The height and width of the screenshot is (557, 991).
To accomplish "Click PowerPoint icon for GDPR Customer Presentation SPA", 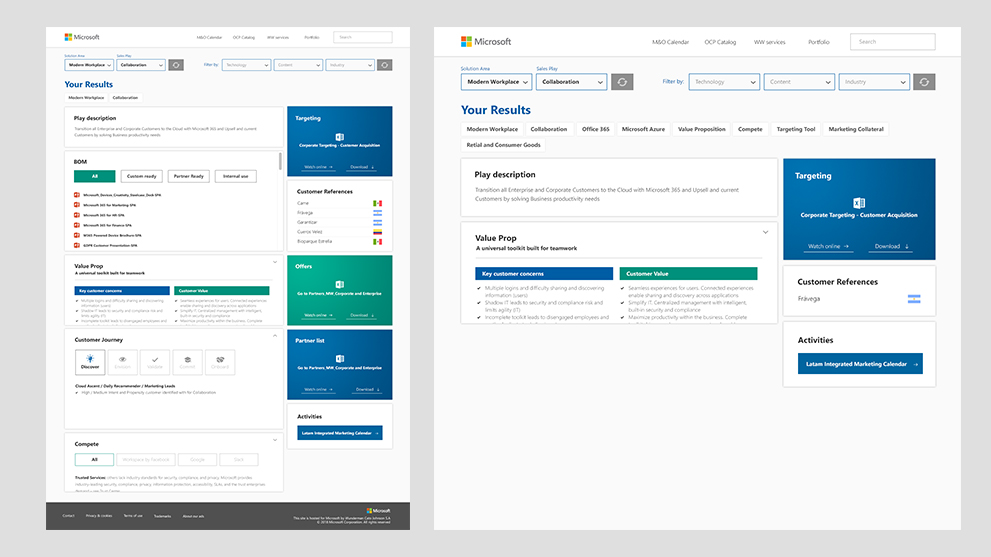I will (x=77, y=245).
